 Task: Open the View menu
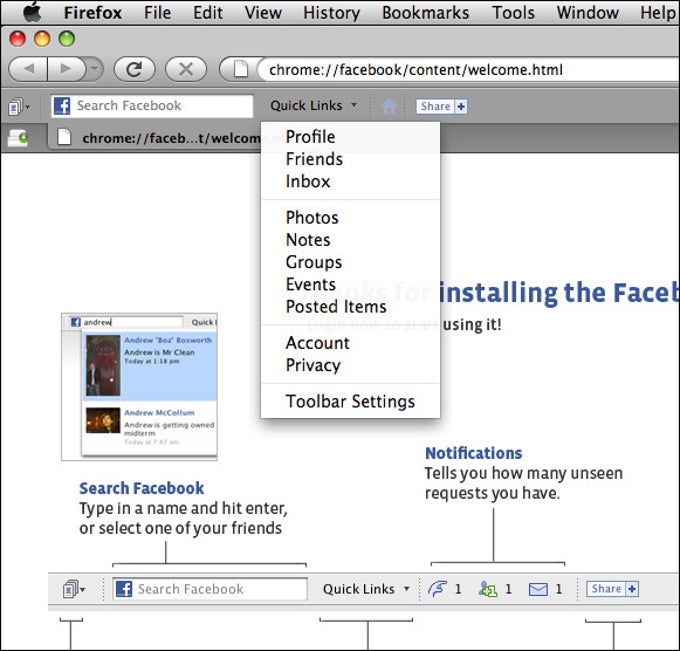click(263, 13)
